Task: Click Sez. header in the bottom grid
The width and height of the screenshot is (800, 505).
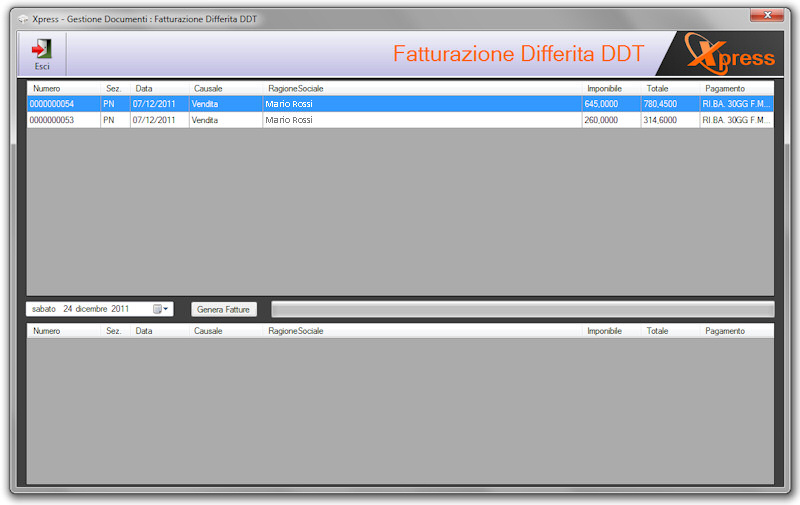Action: click(115, 331)
